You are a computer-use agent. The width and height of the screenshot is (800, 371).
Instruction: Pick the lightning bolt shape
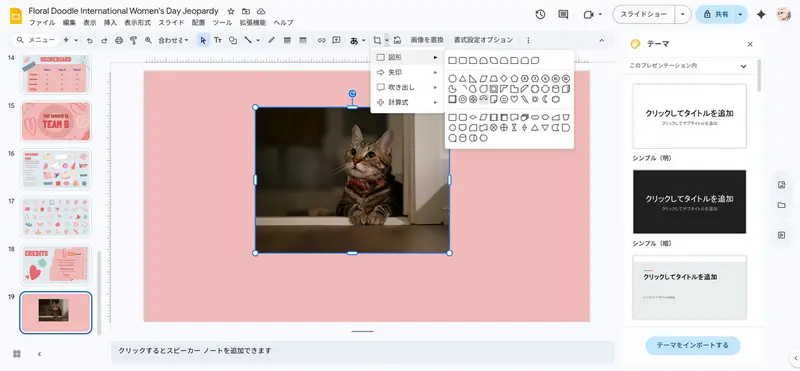click(x=525, y=100)
